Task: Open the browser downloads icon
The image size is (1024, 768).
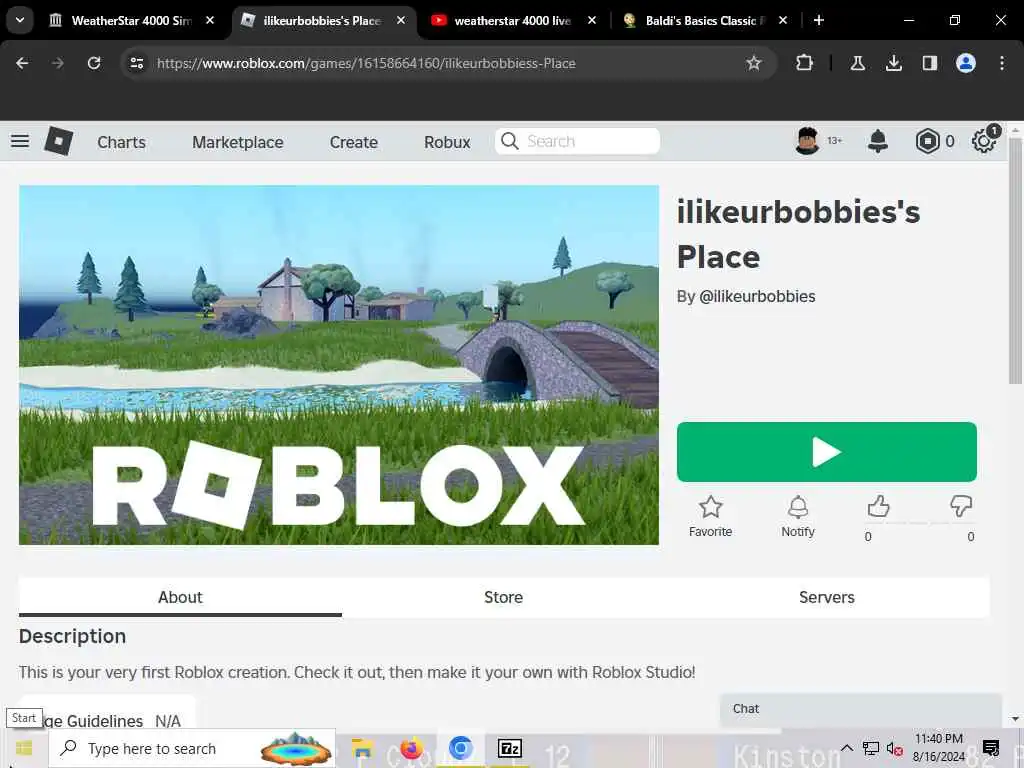Action: (894, 63)
